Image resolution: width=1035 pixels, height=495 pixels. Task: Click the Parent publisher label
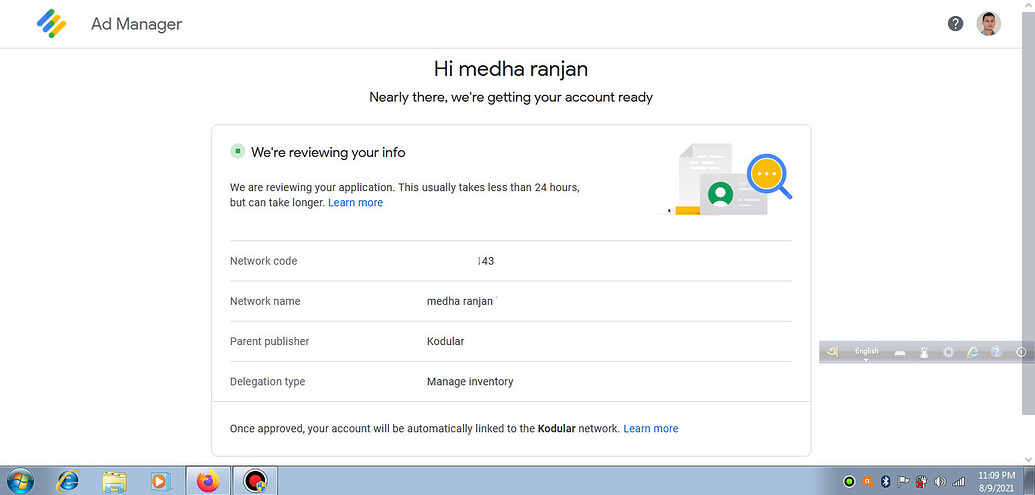click(269, 341)
